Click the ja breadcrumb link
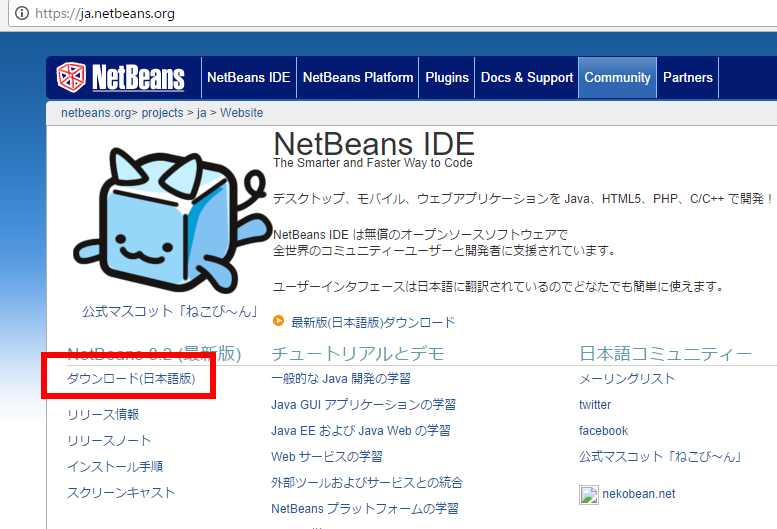 point(201,113)
